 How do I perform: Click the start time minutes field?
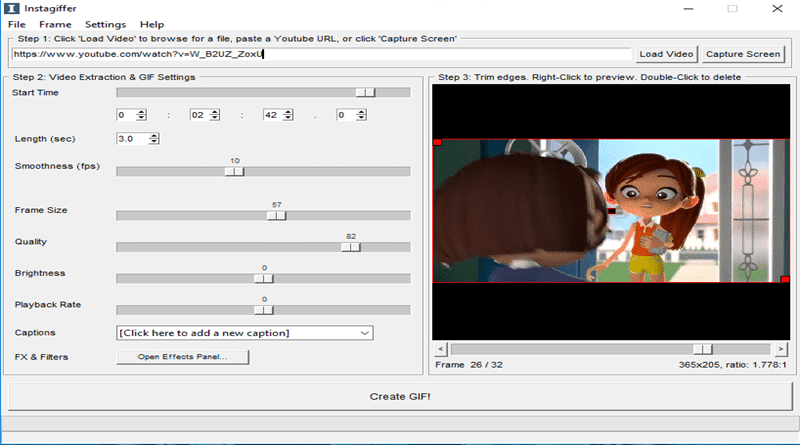point(199,115)
